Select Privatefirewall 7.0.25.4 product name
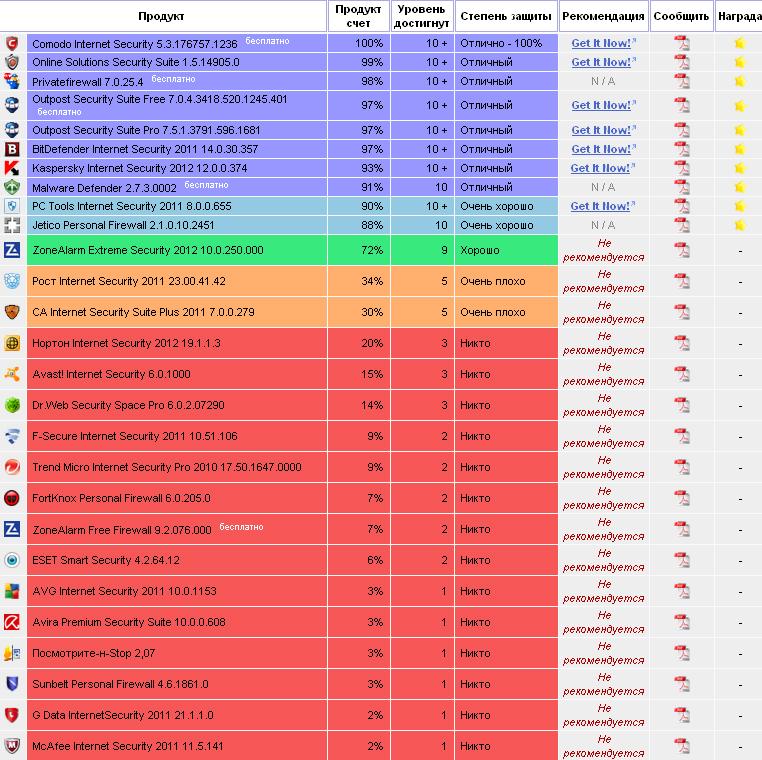Image resolution: width=762 pixels, height=760 pixels. click(x=87, y=82)
